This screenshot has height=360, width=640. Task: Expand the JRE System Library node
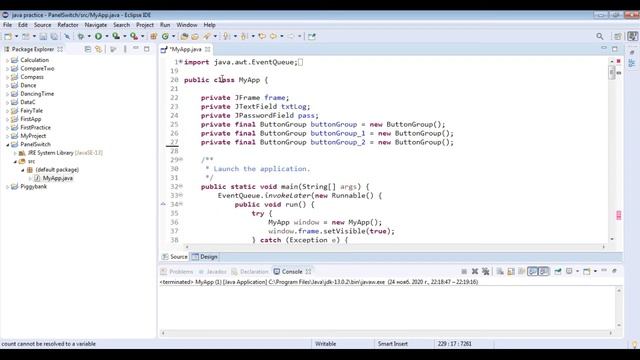pos(15,153)
